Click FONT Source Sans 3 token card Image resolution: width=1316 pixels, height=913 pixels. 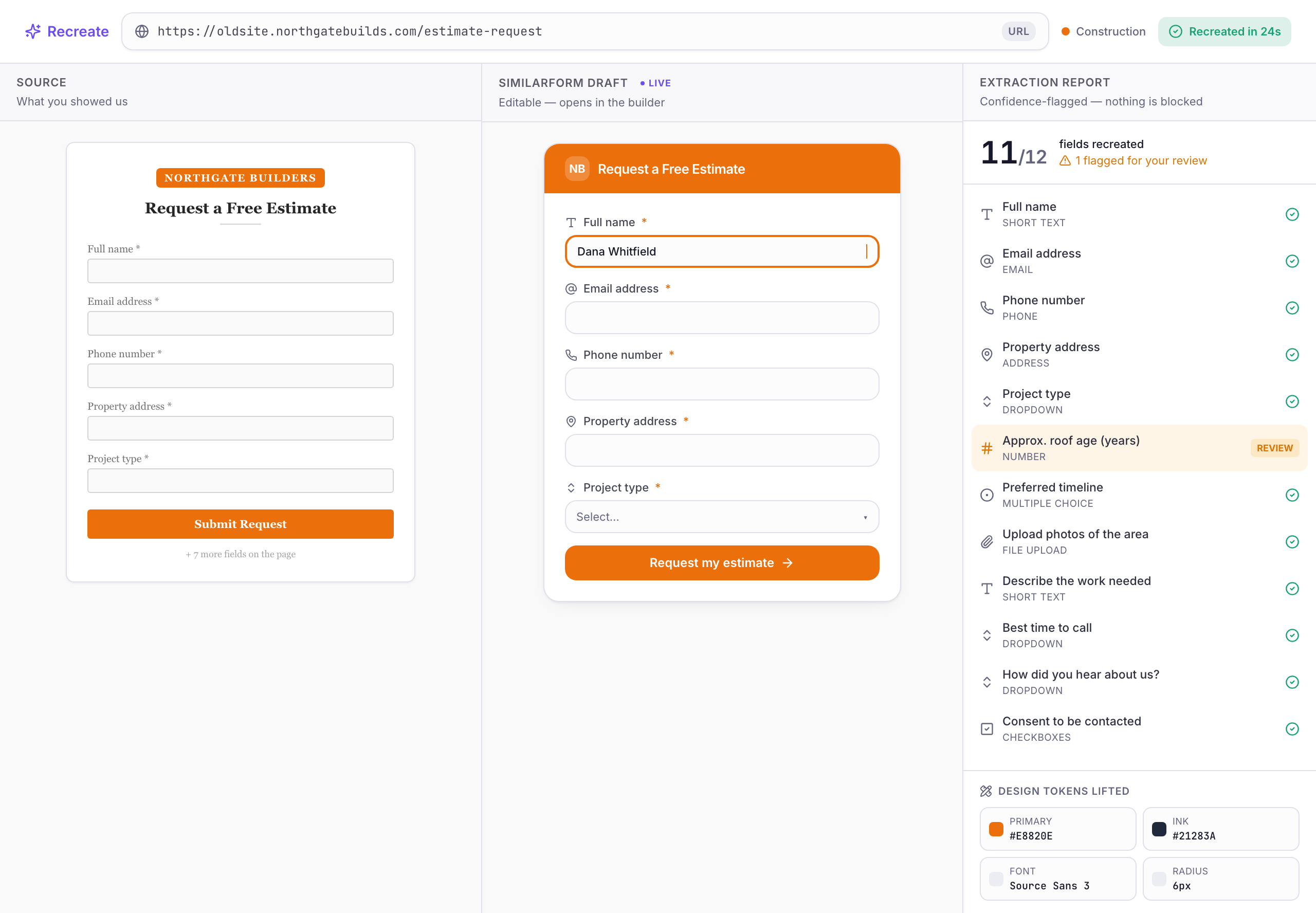1057,879
